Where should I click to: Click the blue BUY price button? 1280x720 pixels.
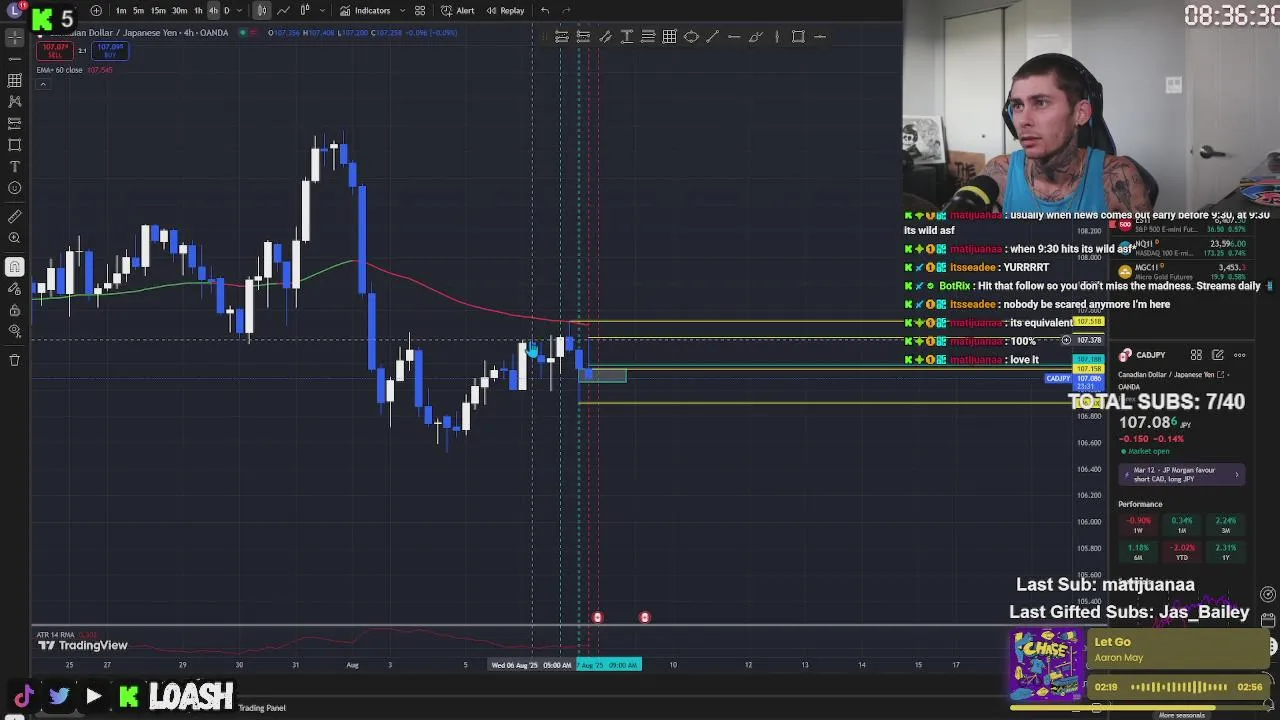110,50
